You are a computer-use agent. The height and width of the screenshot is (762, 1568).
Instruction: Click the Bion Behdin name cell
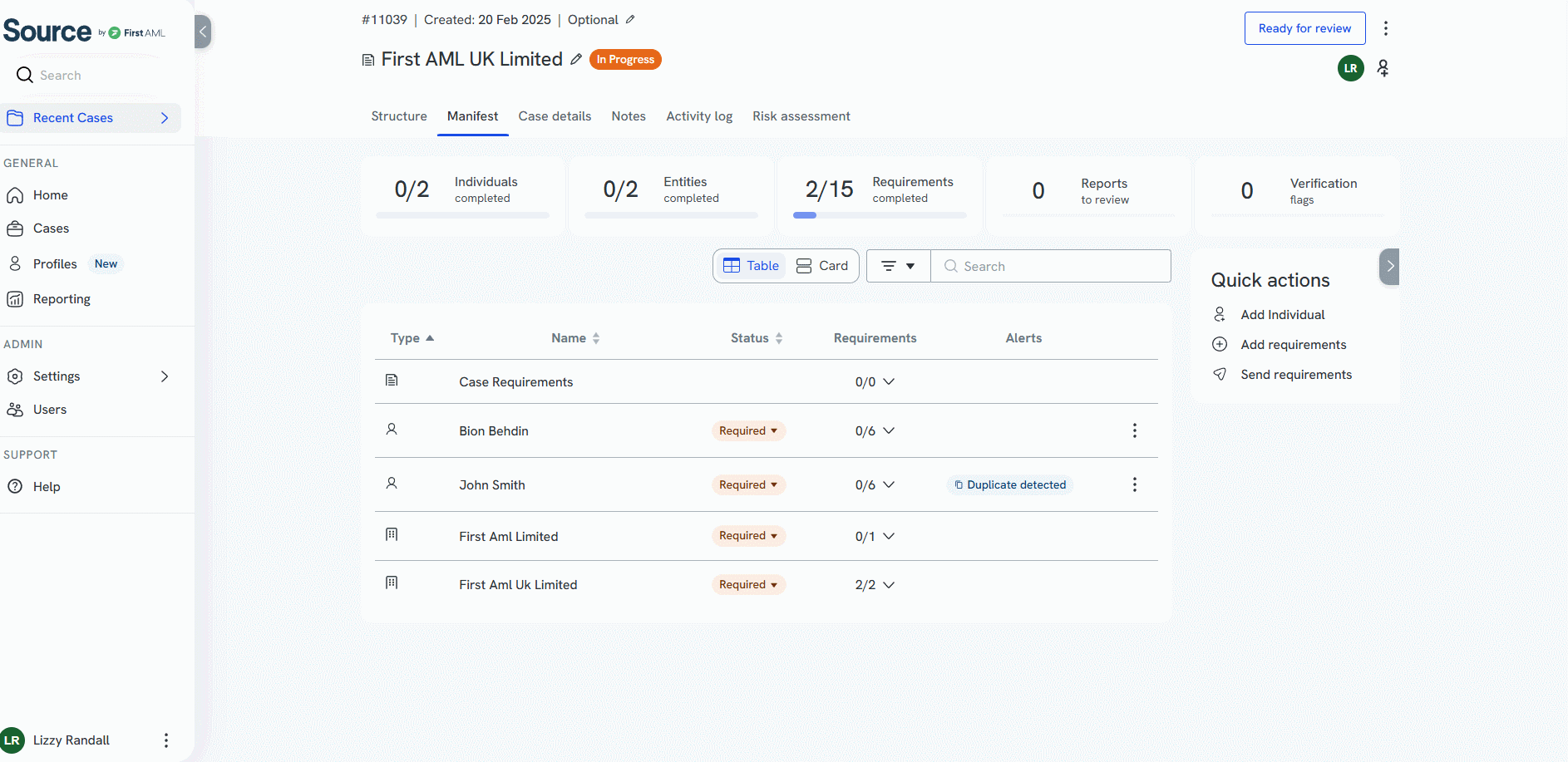[494, 431]
